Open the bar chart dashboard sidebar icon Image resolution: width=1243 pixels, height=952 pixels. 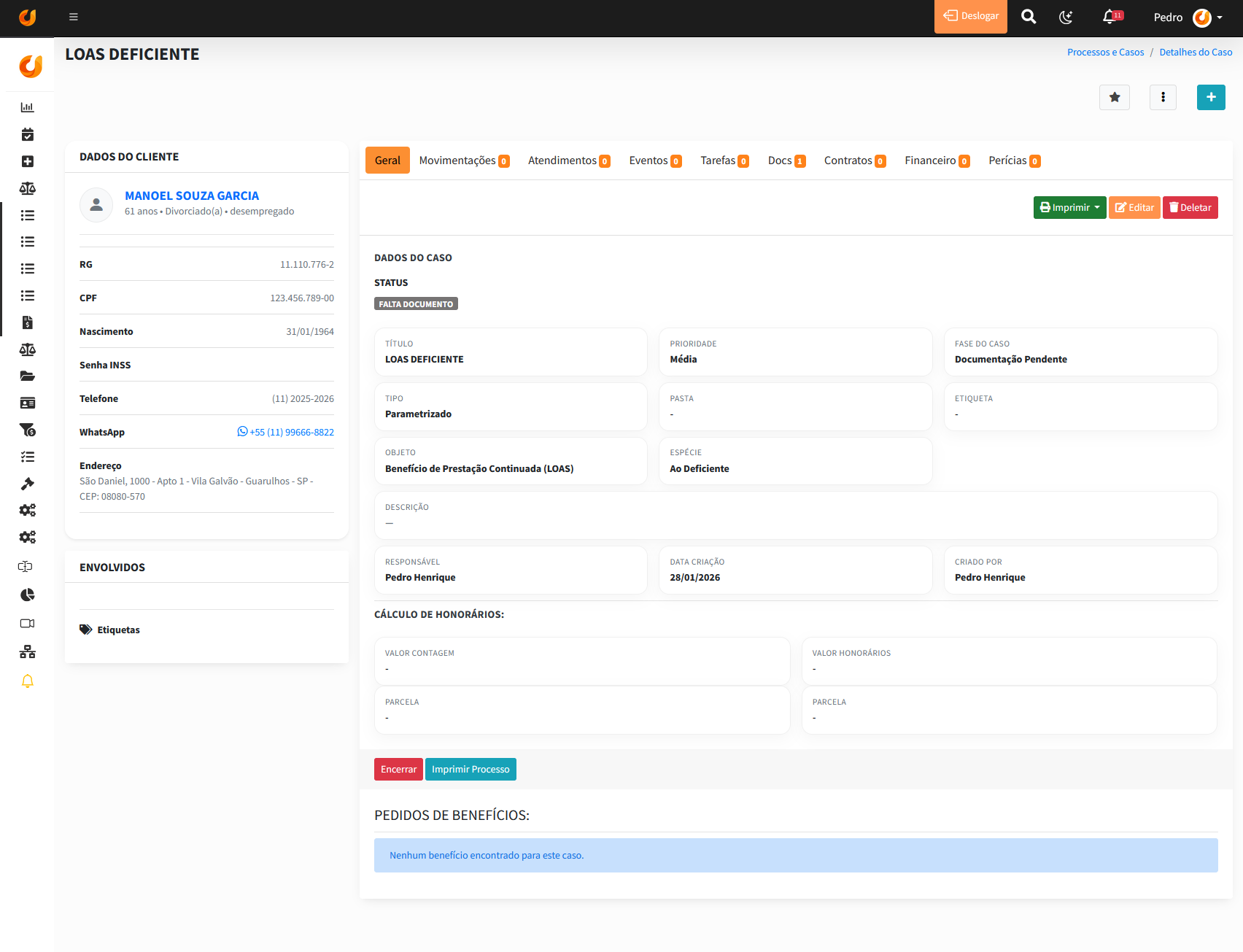click(x=28, y=107)
